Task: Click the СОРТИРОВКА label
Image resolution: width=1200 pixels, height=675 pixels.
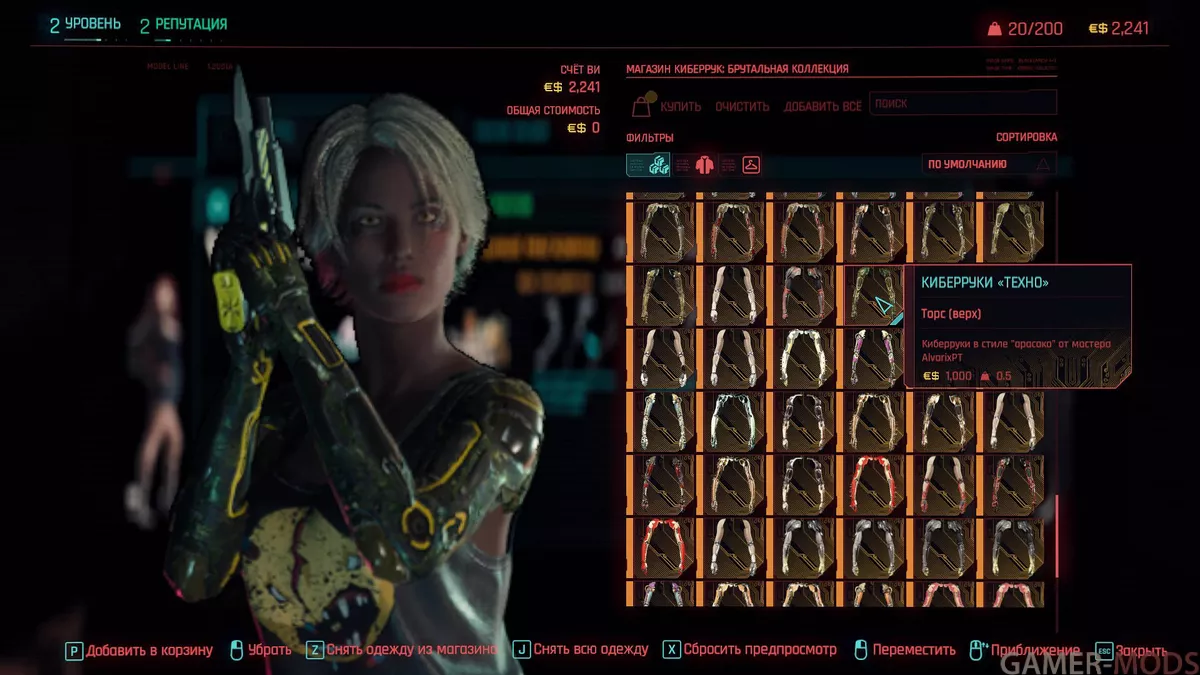Action: coord(1026,137)
